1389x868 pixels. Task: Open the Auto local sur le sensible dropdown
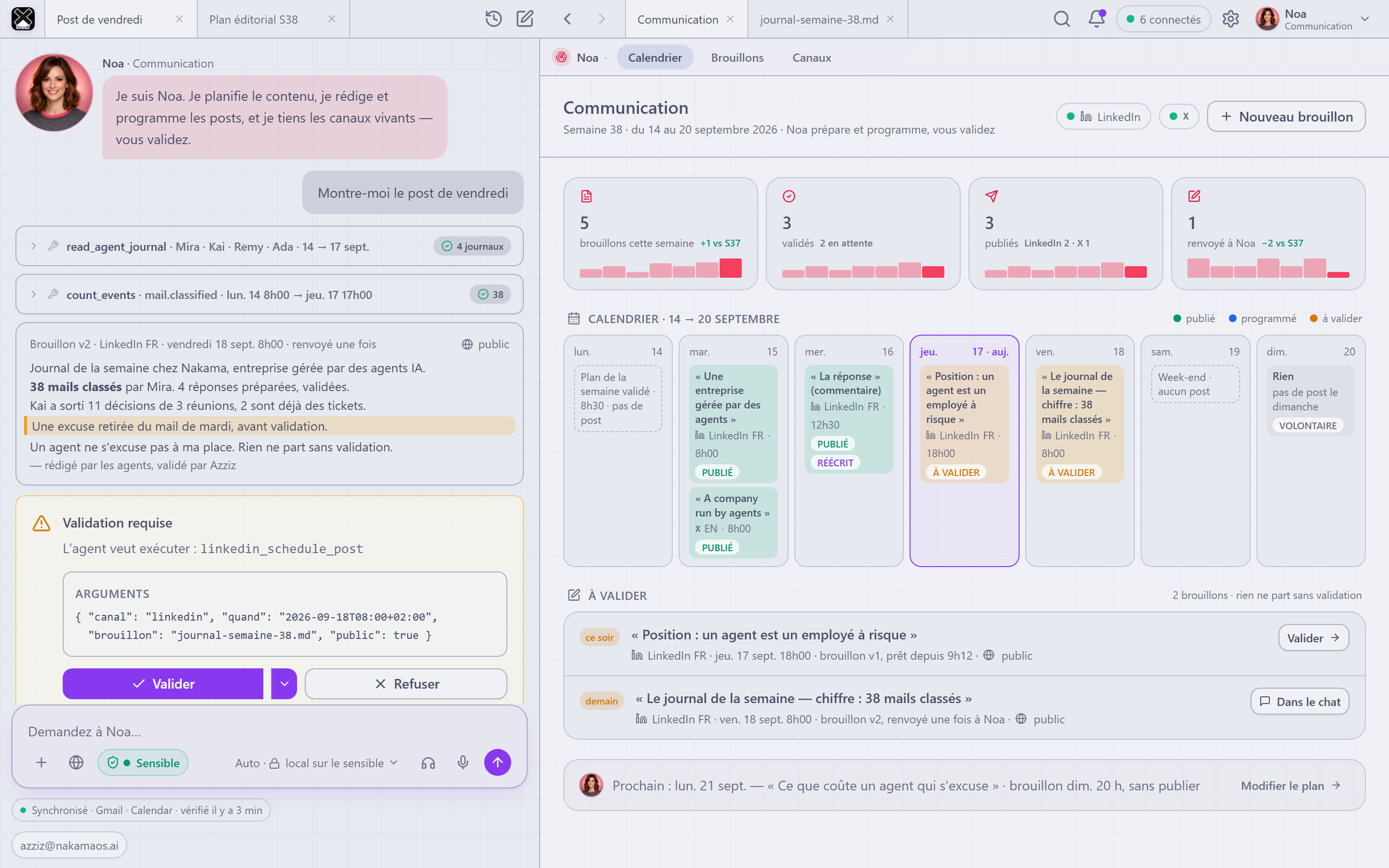point(316,763)
